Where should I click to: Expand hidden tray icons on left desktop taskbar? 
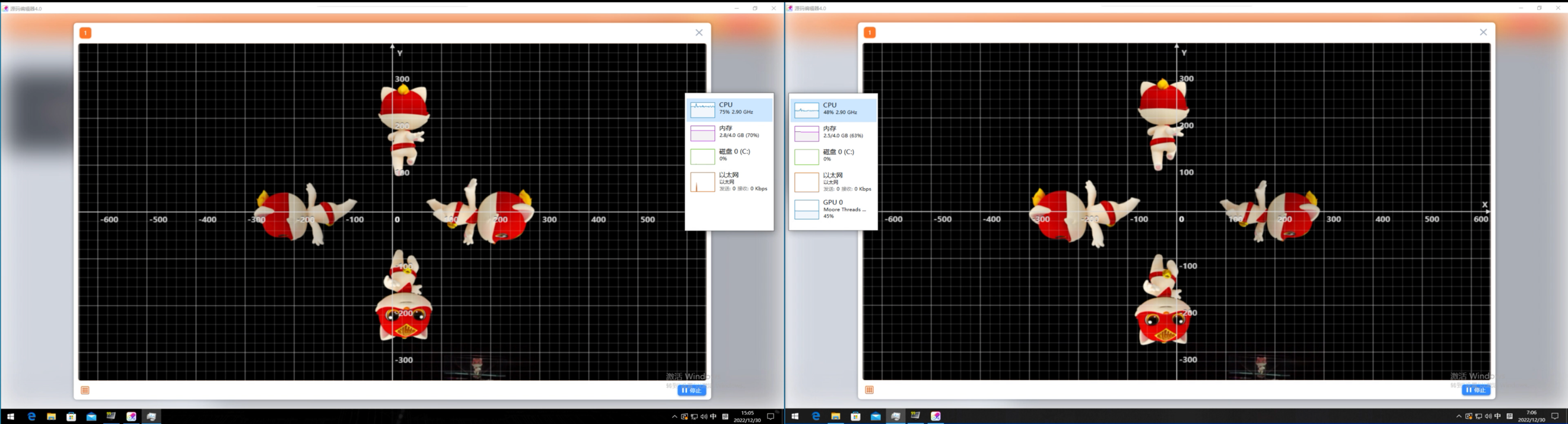[x=674, y=417]
